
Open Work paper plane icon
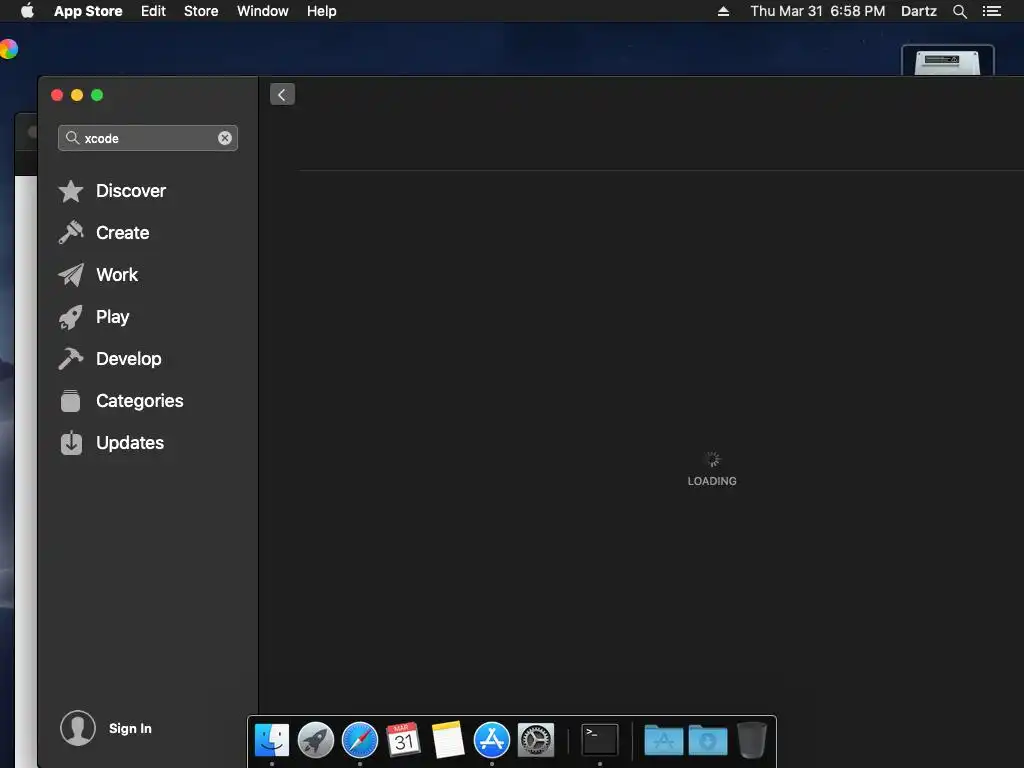[71, 275]
